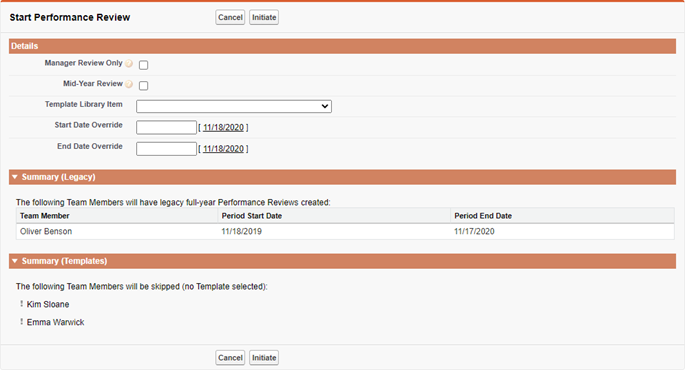
Task: Click the help icon beside Mid-Year Review
Action: 129,84
